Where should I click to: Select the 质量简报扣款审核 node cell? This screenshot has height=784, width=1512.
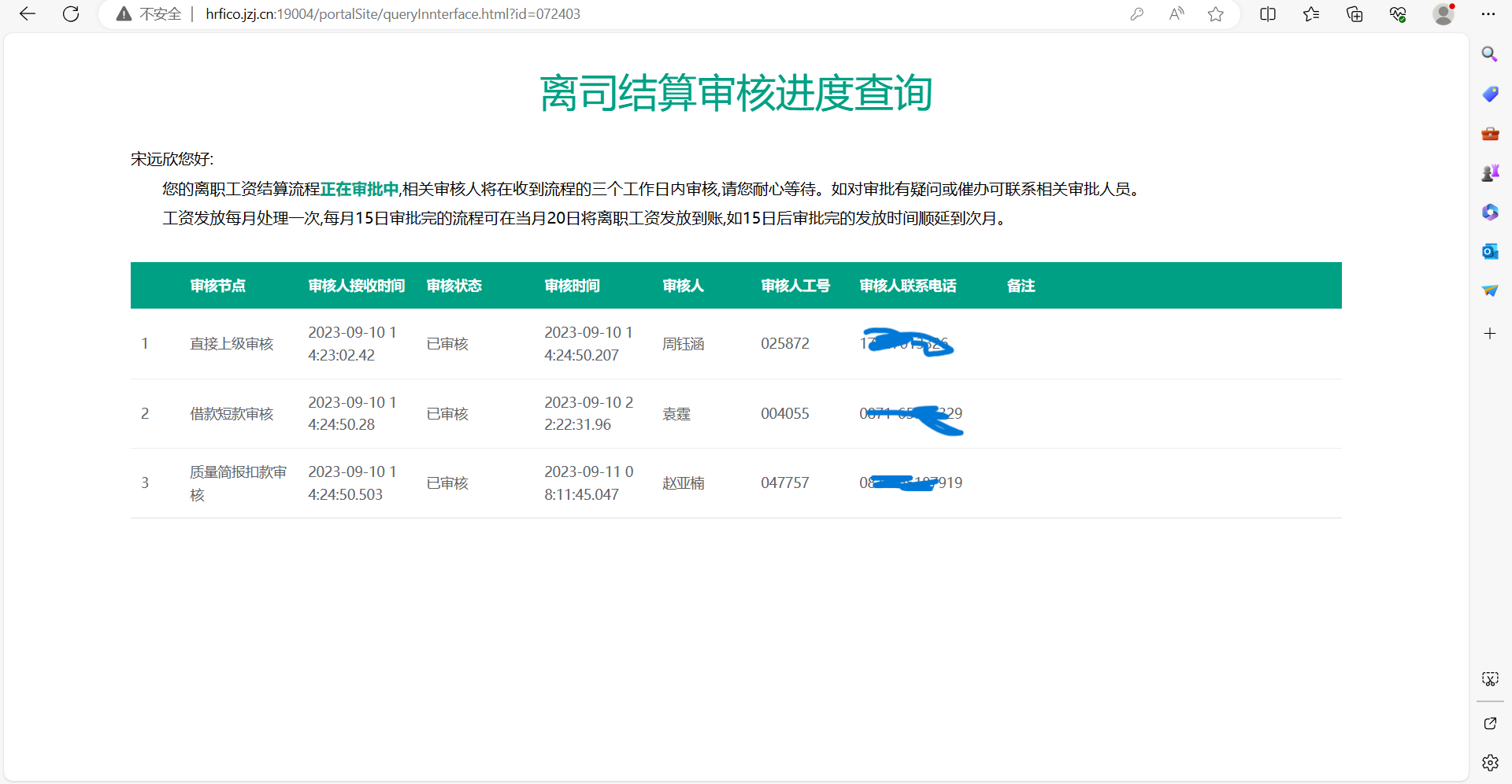click(x=239, y=483)
